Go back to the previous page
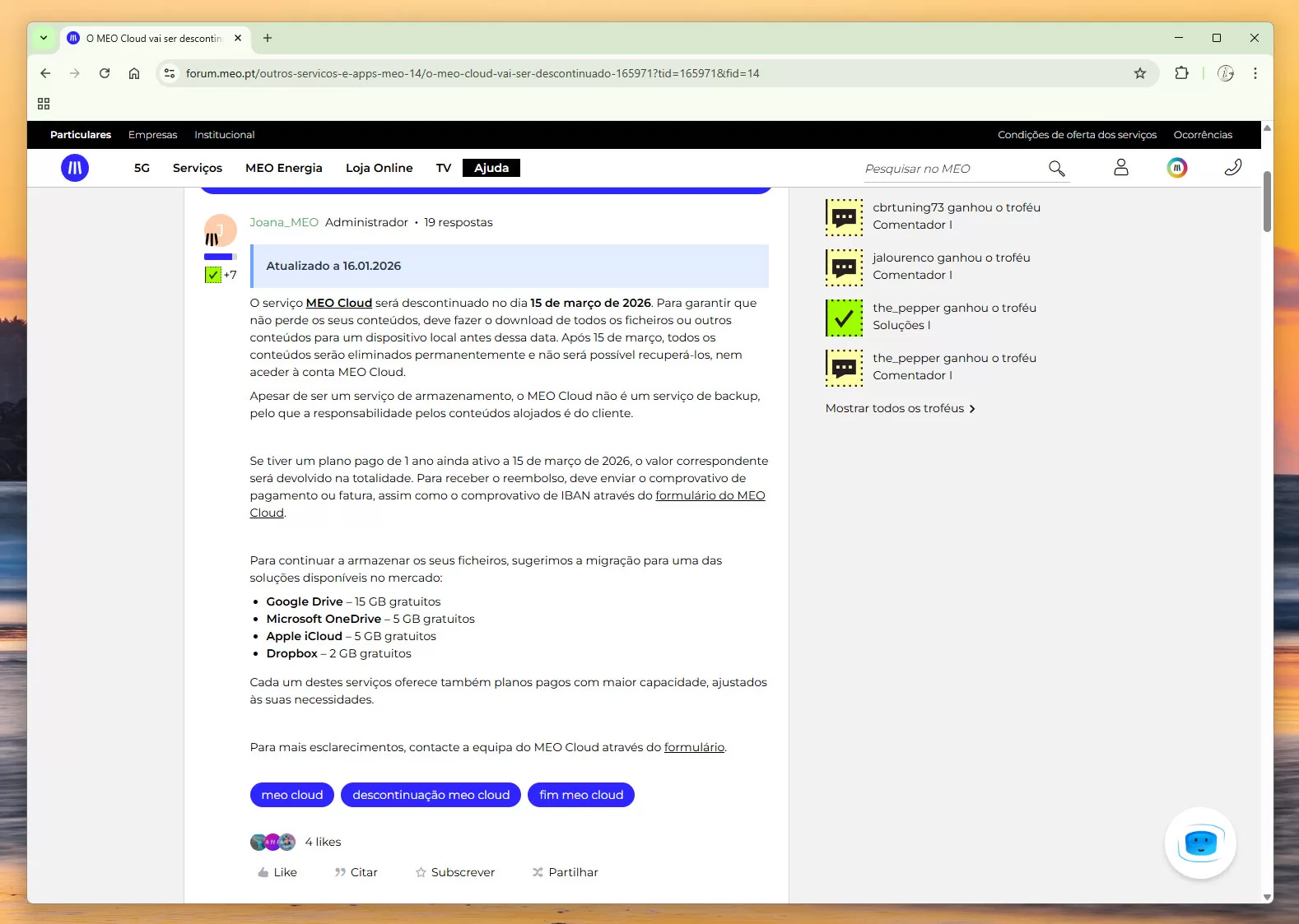The image size is (1299, 924). point(45,73)
